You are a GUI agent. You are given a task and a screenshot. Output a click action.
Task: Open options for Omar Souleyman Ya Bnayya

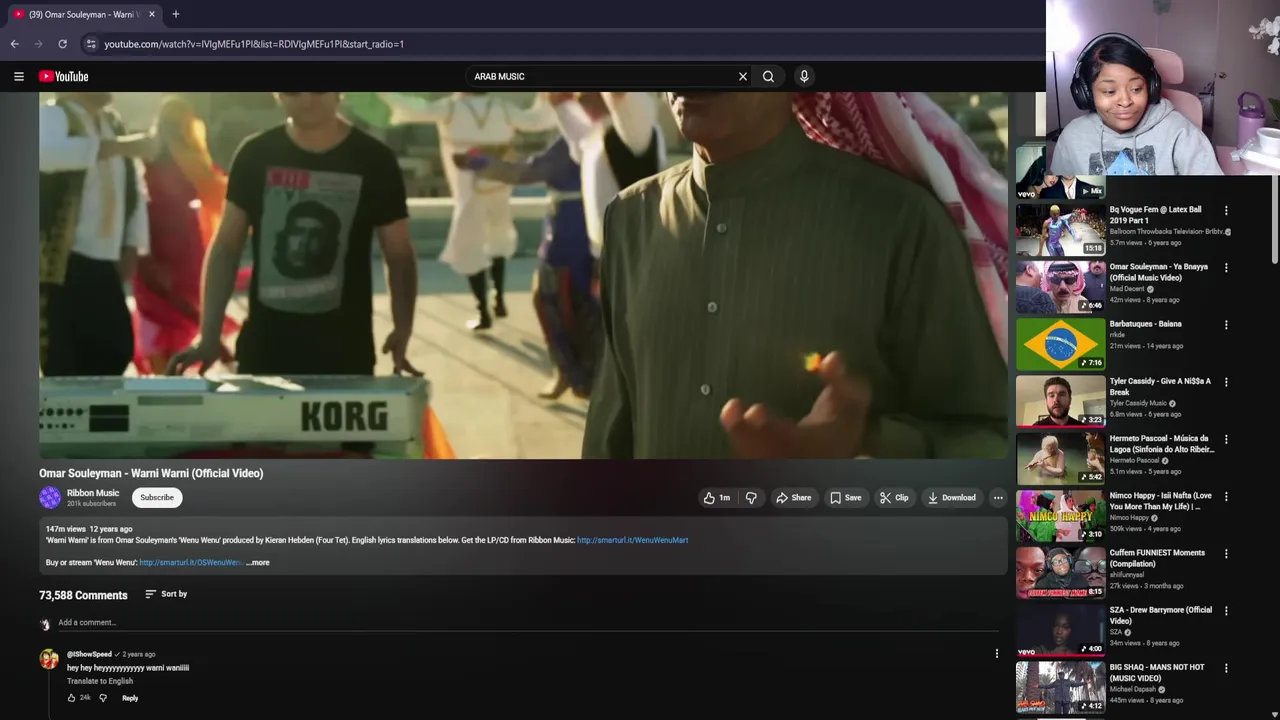click(x=1226, y=268)
